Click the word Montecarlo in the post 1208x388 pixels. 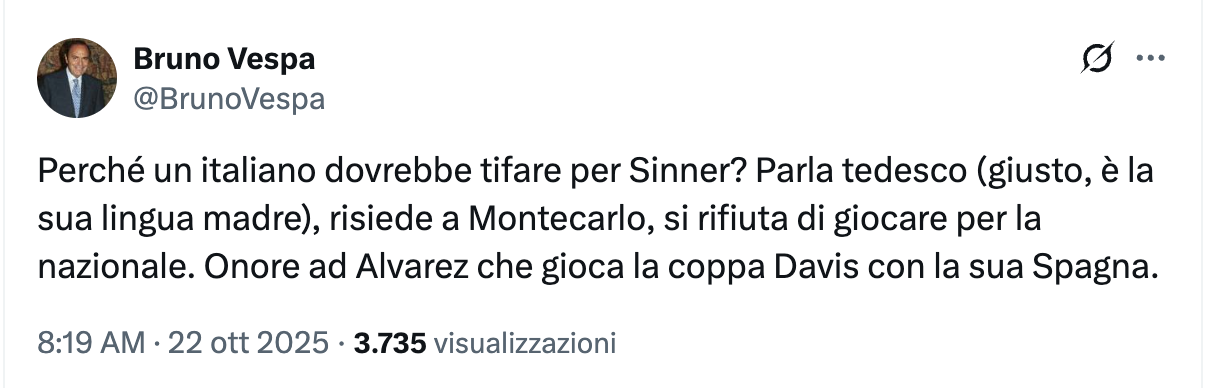click(x=569, y=218)
